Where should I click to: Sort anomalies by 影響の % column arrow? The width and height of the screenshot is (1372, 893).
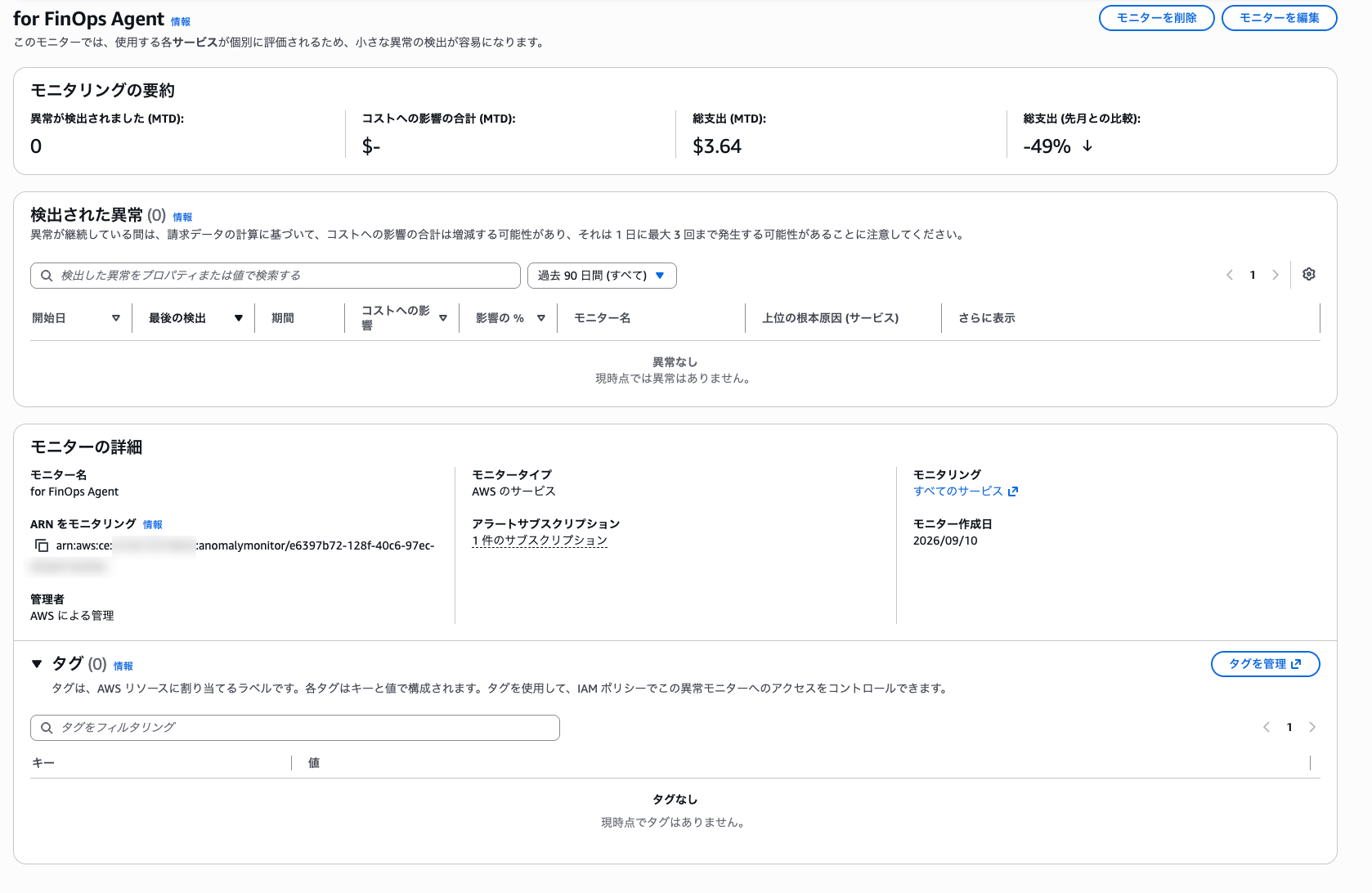(x=541, y=318)
